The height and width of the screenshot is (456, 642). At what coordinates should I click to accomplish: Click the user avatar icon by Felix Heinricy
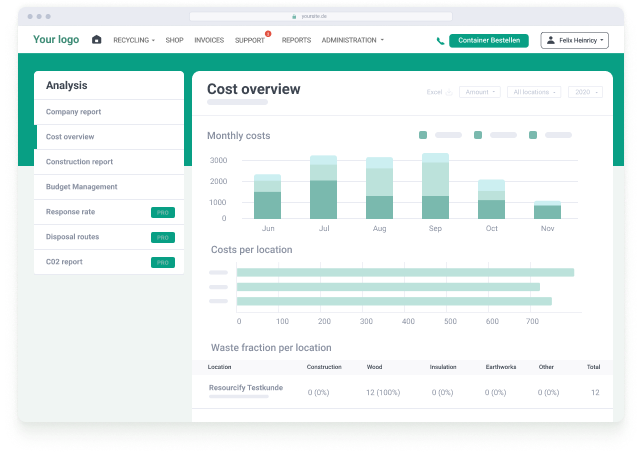[551, 40]
